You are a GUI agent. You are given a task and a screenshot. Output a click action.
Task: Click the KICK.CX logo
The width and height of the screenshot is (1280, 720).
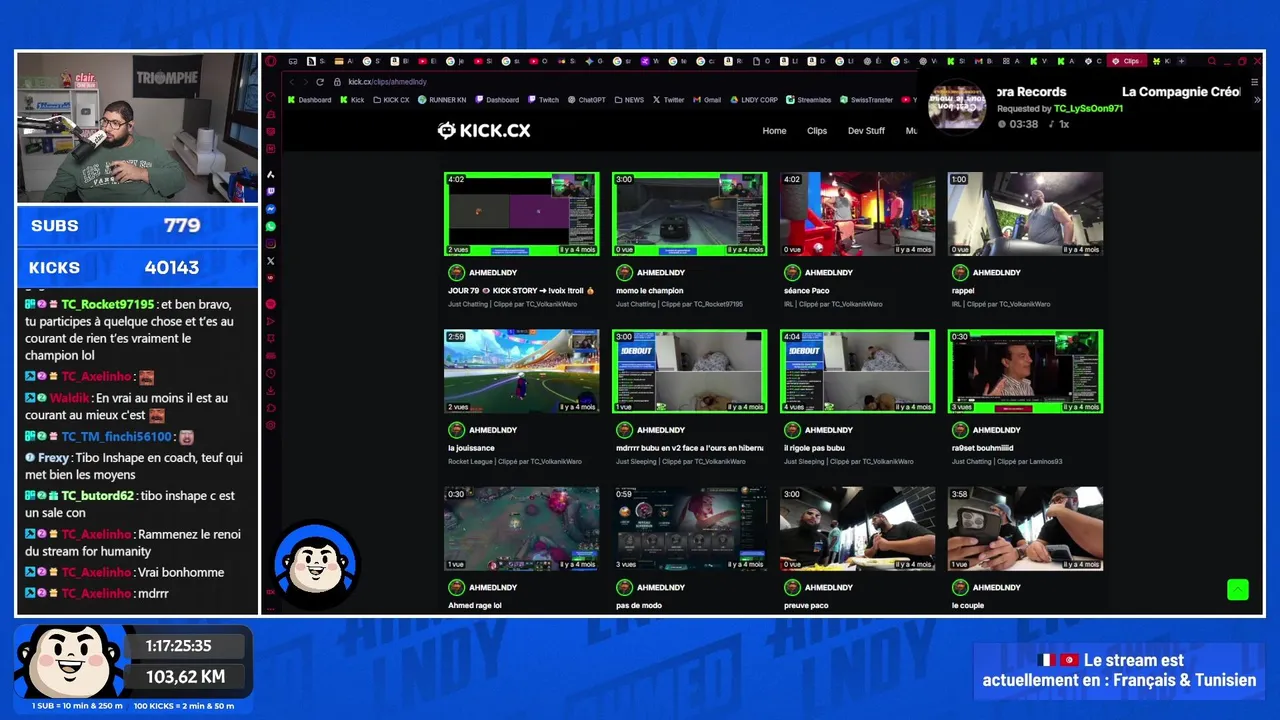click(x=484, y=130)
